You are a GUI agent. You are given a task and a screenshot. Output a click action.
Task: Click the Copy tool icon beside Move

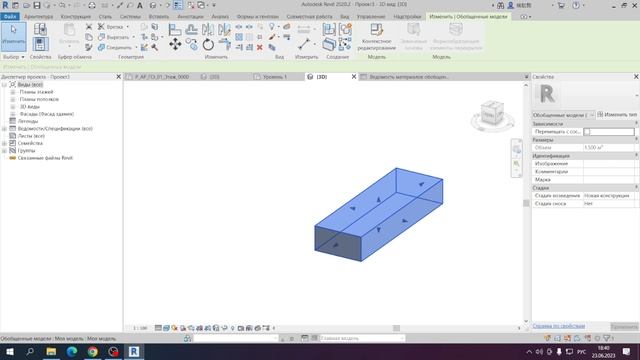pos(191,44)
